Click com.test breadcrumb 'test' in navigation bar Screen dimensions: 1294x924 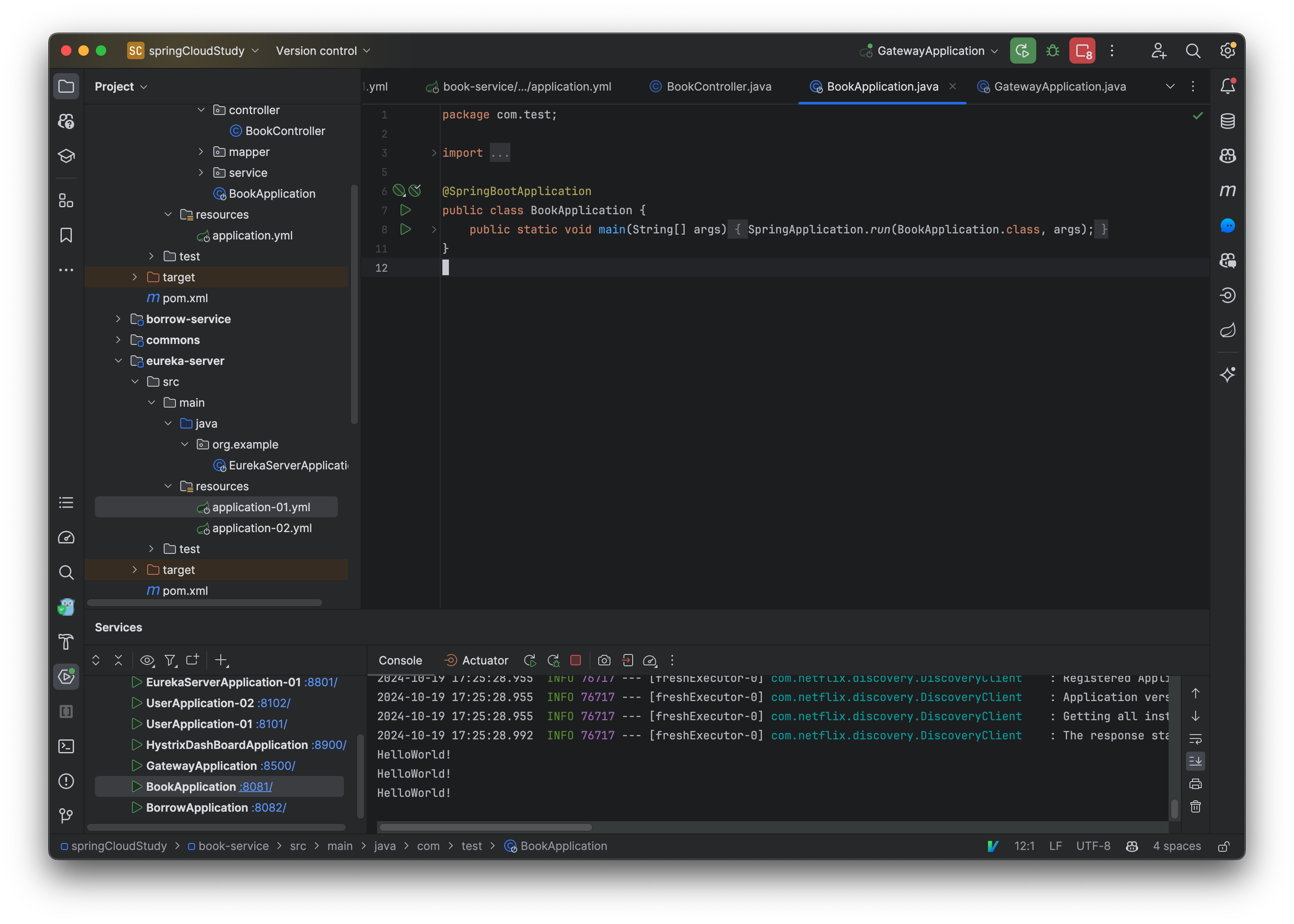click(472, 846)
